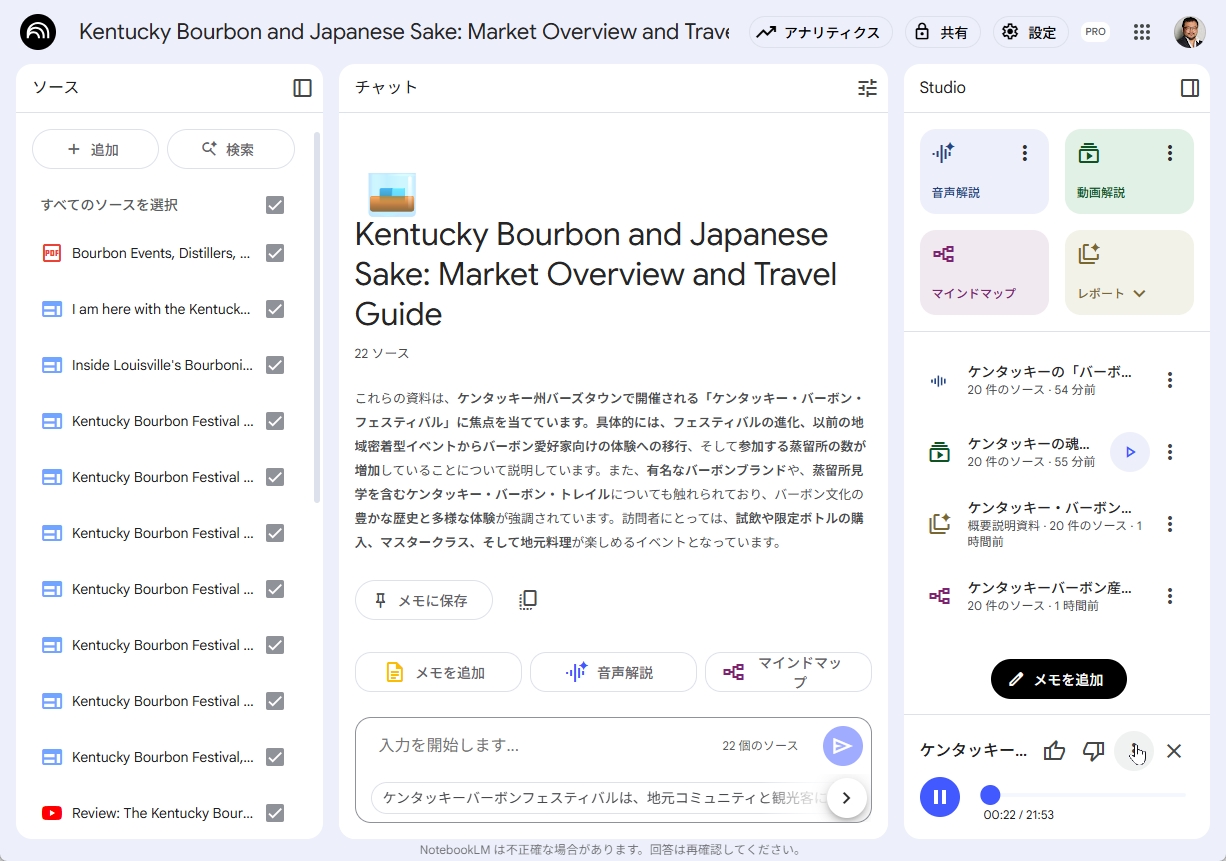Viewport: 1226px width, 861px height.
Task: Send the chat message with arrow button
Action: pos(843,746)
